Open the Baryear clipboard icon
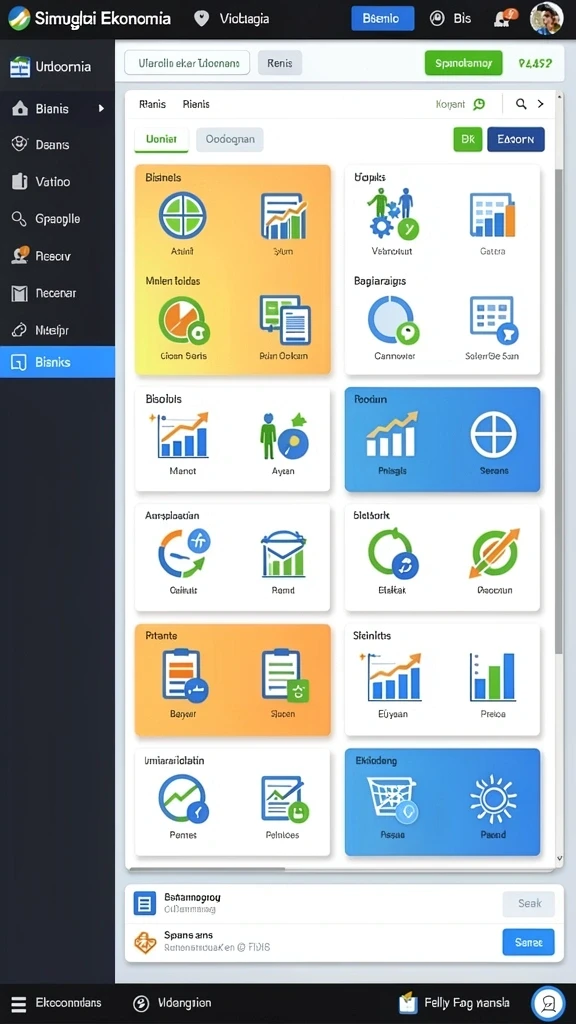The width and height of the screenshot is (576, 1024). [x=184, y=675]
